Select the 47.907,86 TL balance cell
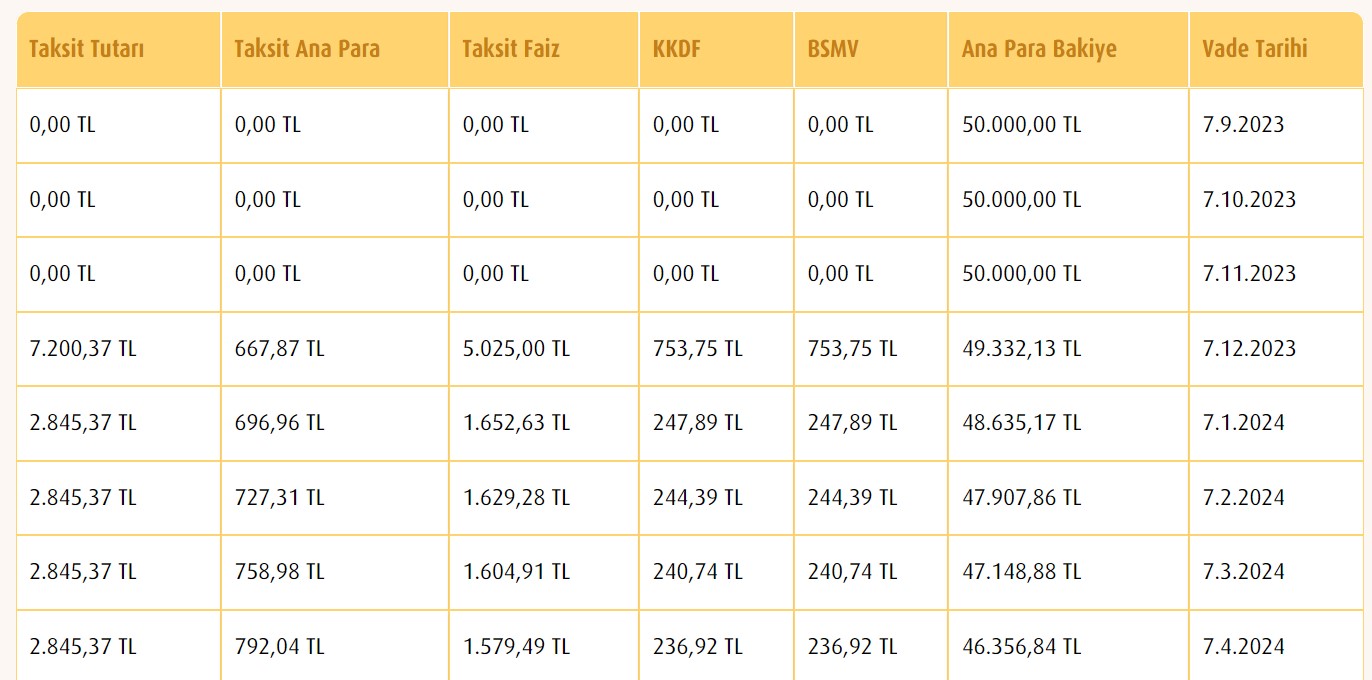 (x=1068, y=498)
